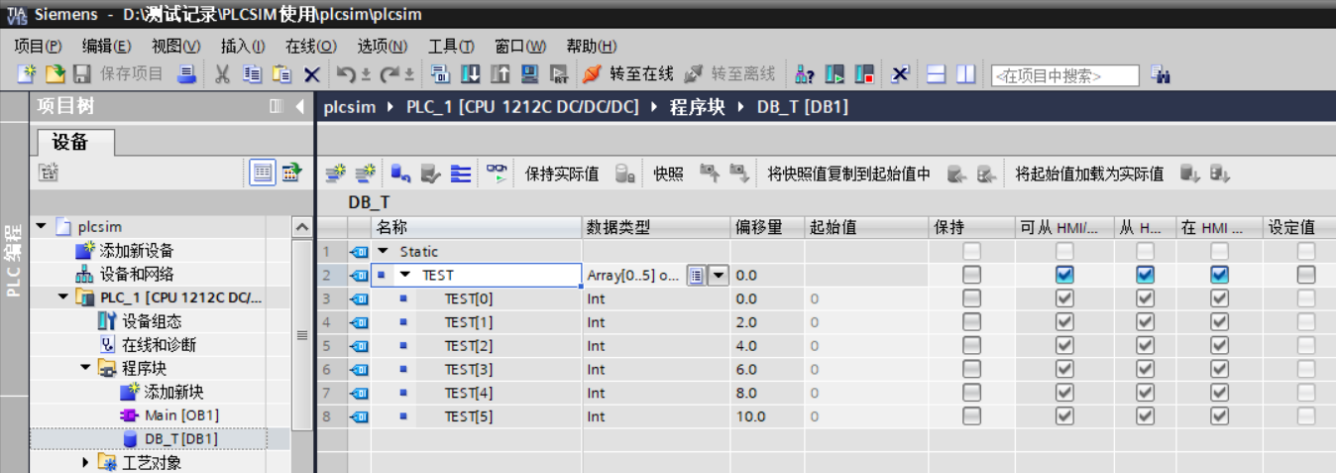This screenshot has width=1336, height=473.
Task: Click the Download to device icon
Action: tap(469, 75)
